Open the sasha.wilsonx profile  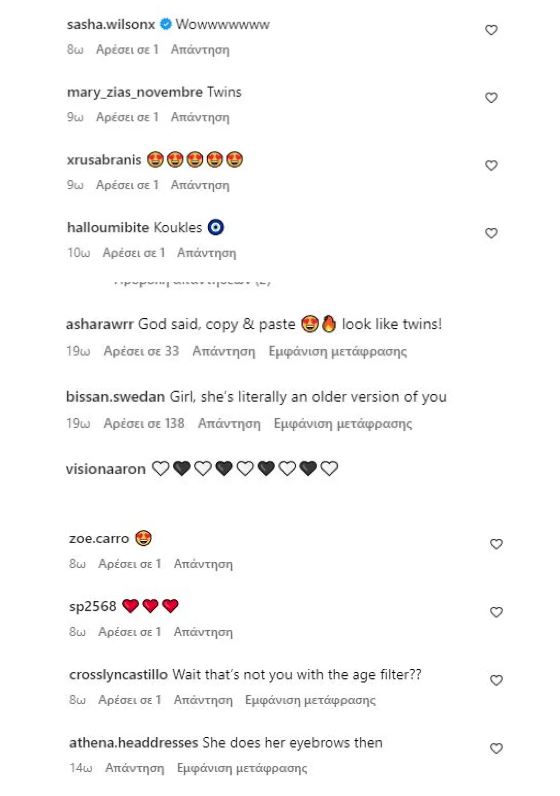[x=111, y=24]
